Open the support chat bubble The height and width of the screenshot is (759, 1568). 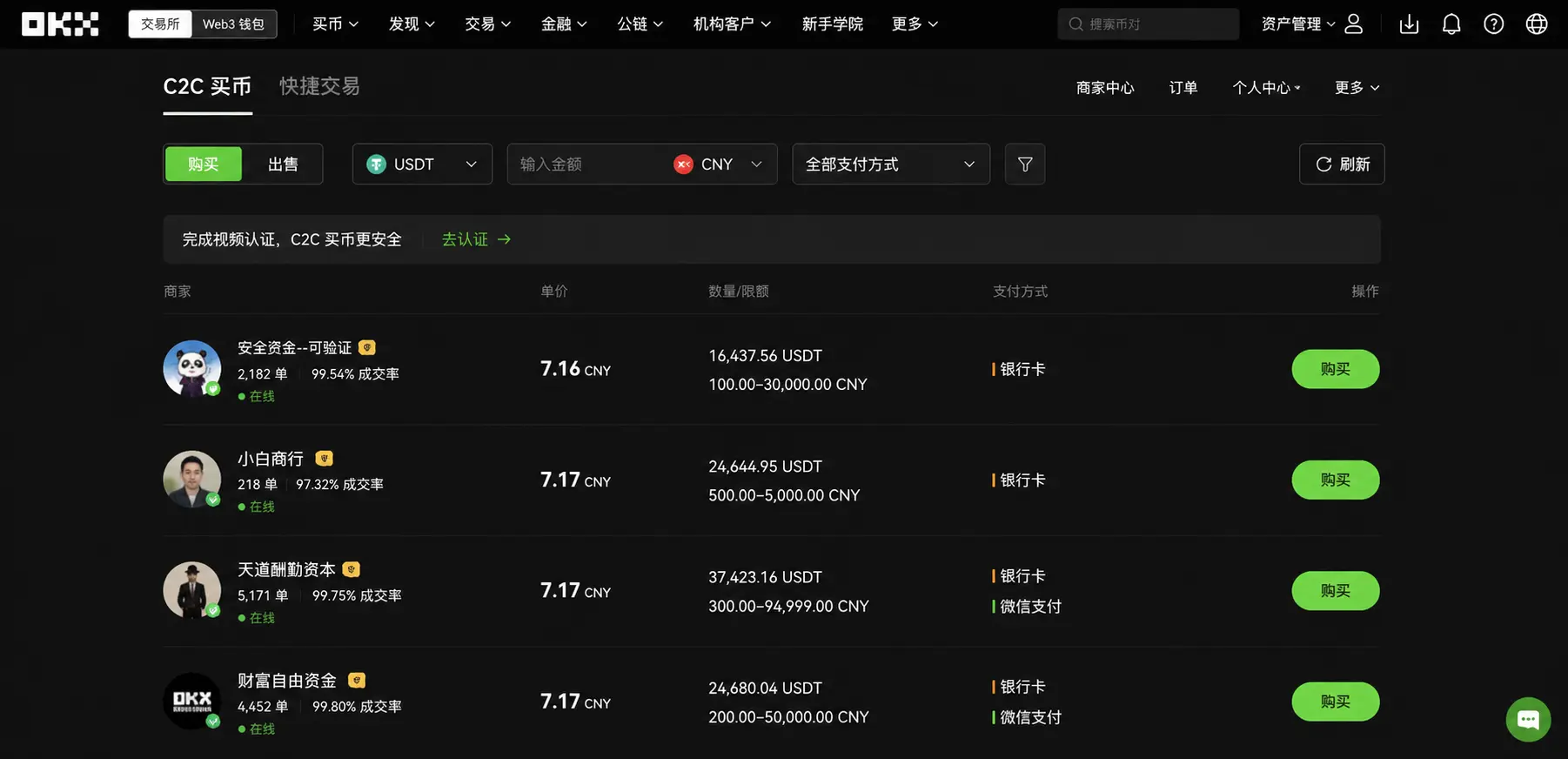coord(1528,719)
